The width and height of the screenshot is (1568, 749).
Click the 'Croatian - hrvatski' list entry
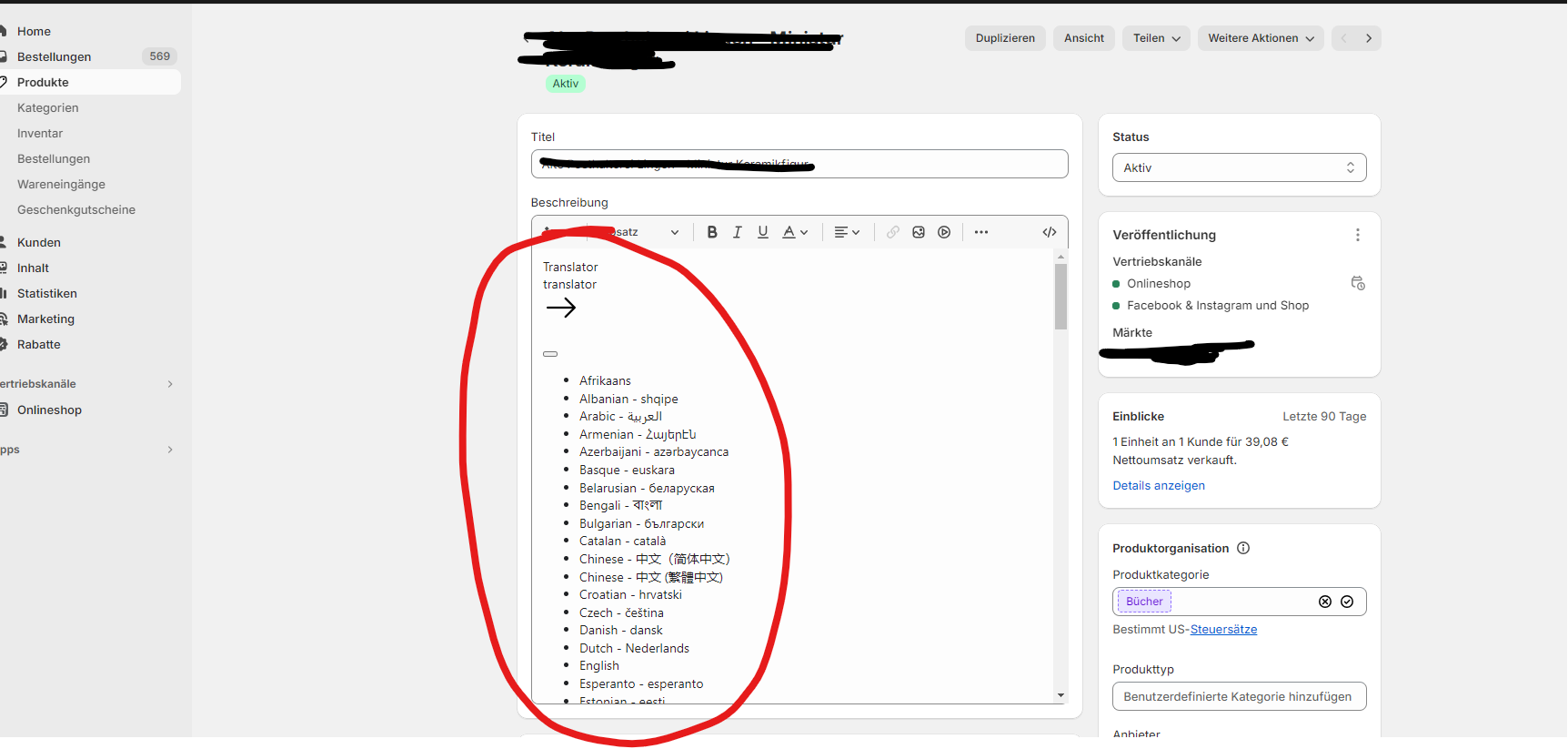[630, 595]
